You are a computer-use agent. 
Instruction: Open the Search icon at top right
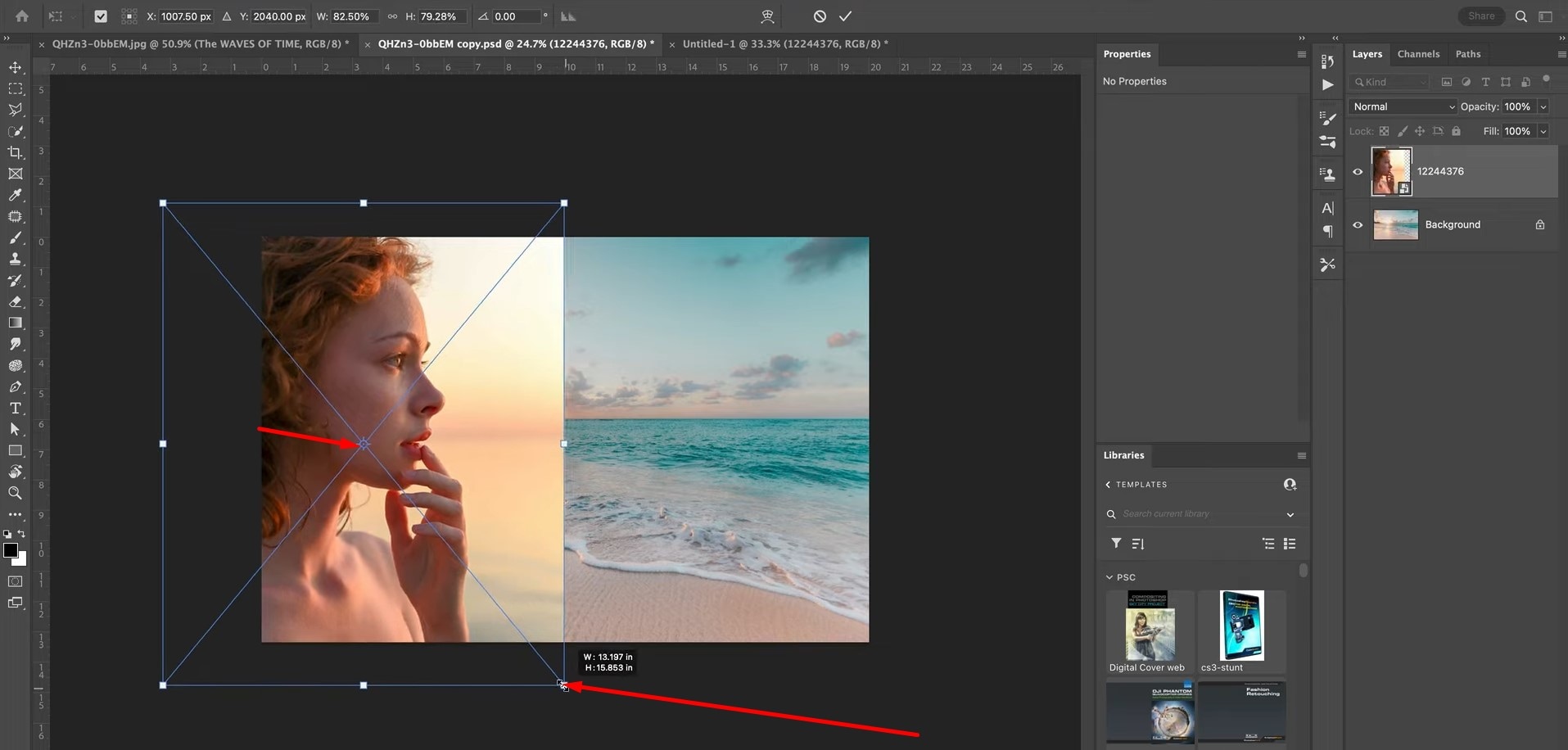pyautogui.click(x=1521, y=16)
